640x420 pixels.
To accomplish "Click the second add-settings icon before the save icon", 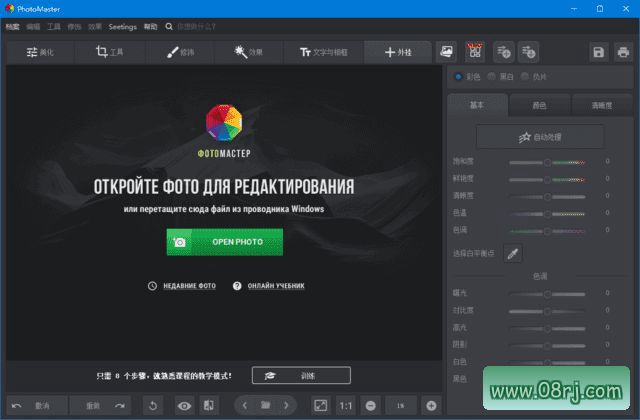I will pyautogui.click(x=529, y=52).
